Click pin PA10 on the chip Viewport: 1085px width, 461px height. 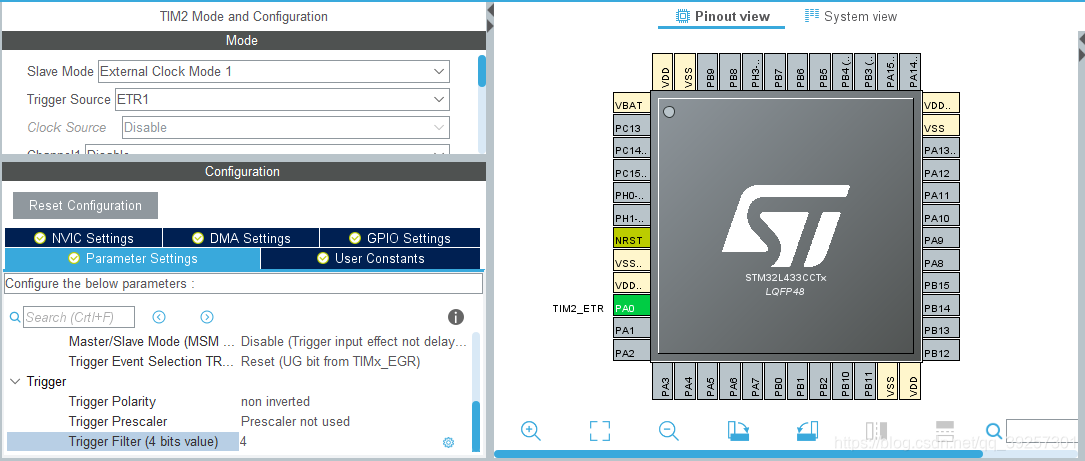[x=941, y=218]
